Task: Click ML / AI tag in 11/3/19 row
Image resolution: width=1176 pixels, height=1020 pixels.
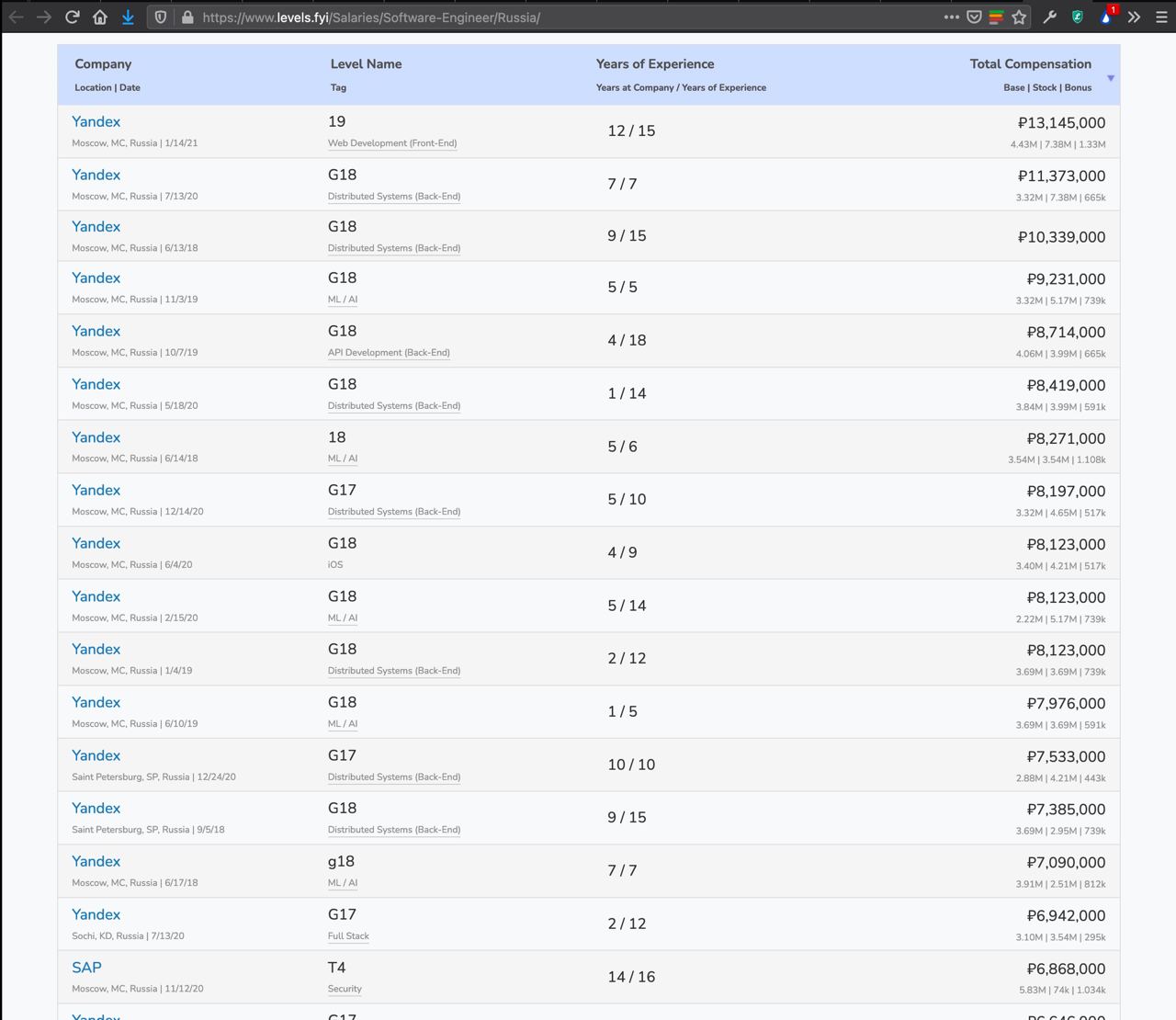Action: pos(343,300)
